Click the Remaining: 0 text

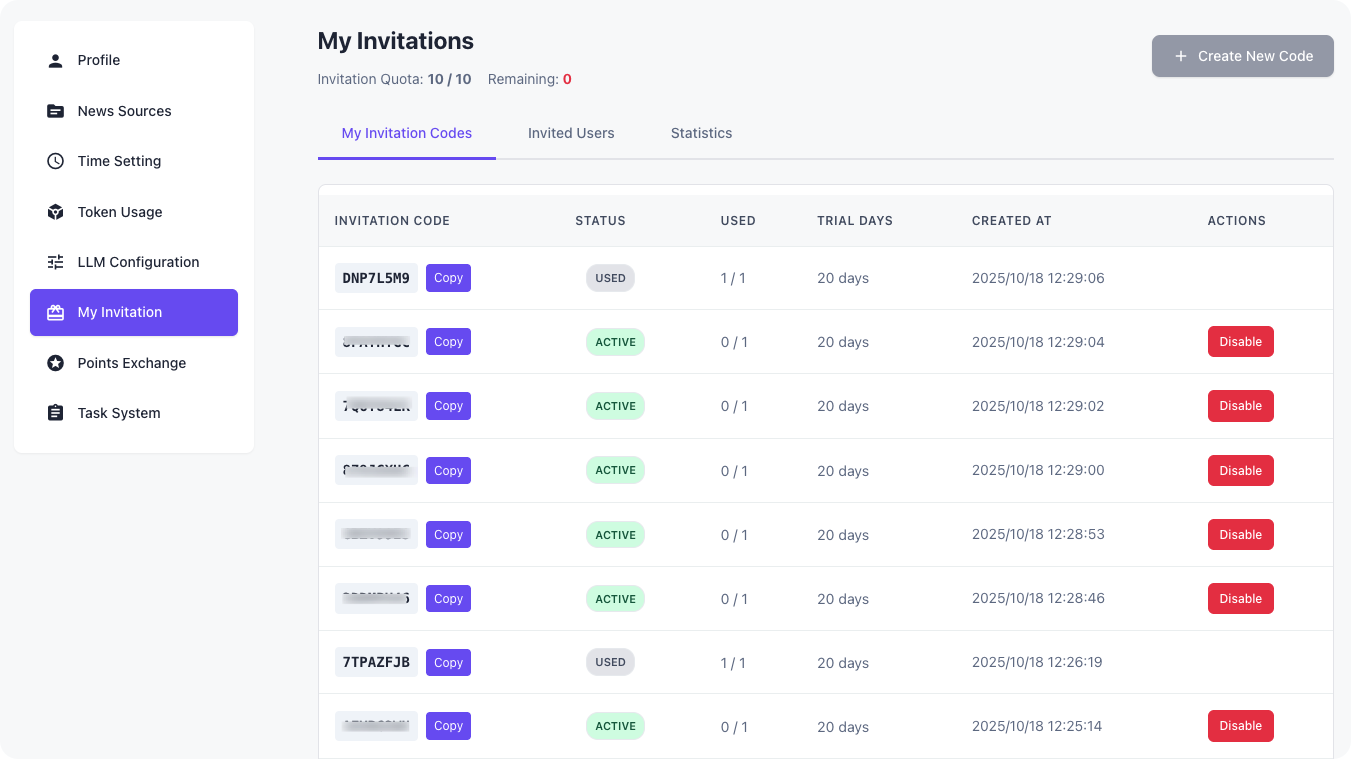tap(530, 79)
